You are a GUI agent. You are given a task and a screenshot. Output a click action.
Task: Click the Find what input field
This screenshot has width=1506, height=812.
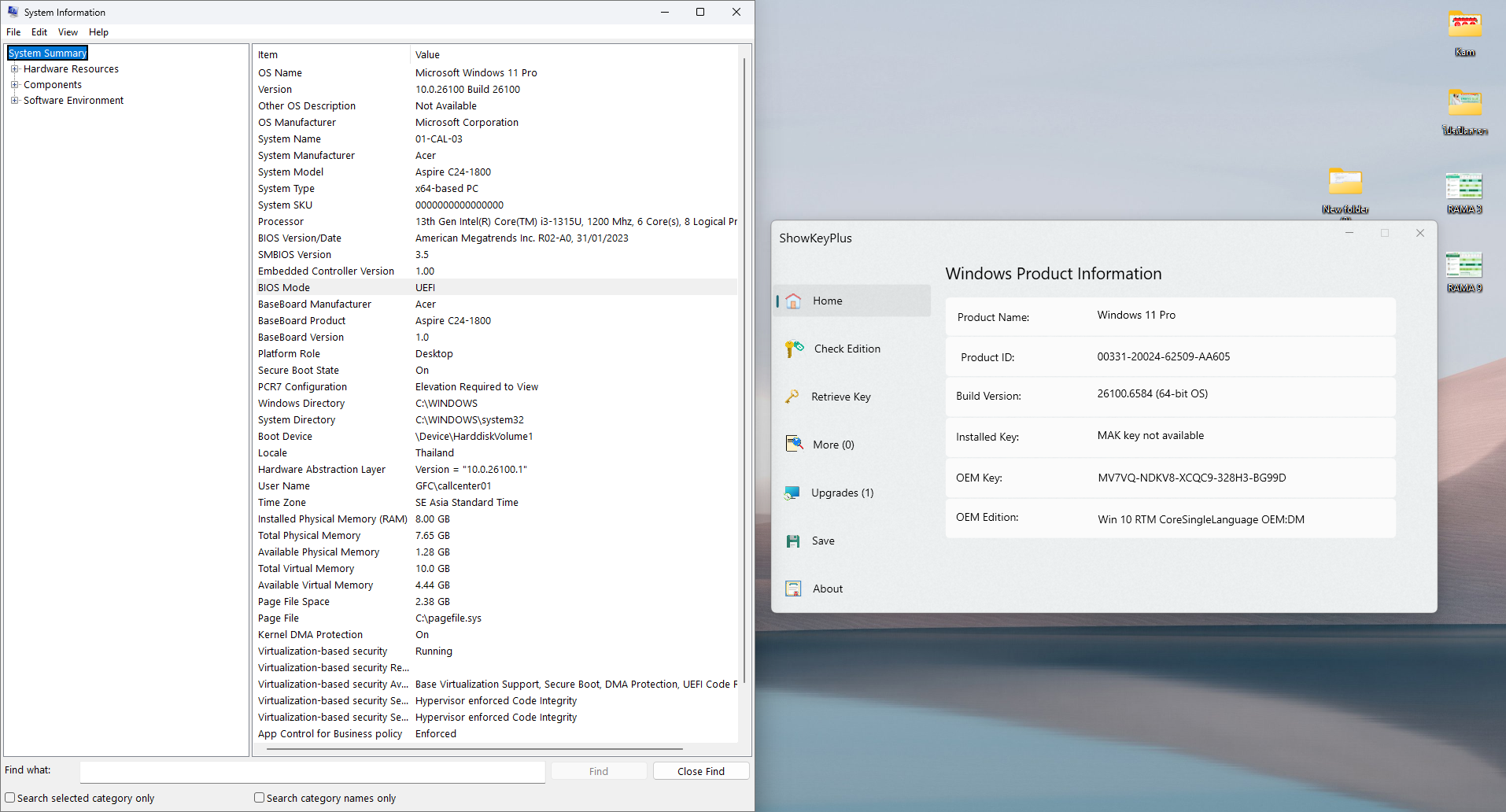click(x=312, y=771)
